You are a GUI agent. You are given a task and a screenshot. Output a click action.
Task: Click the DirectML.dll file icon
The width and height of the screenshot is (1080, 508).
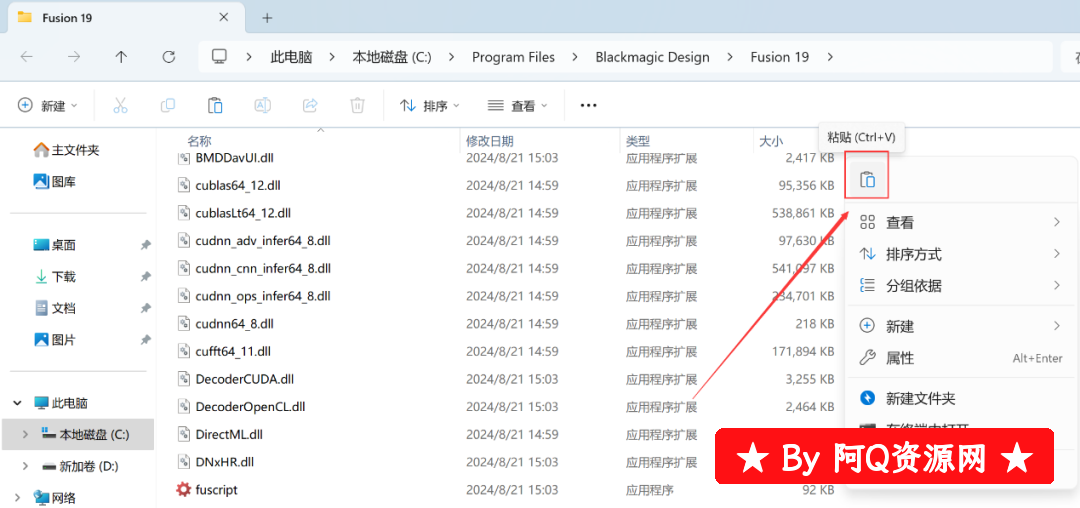[183, 434]
